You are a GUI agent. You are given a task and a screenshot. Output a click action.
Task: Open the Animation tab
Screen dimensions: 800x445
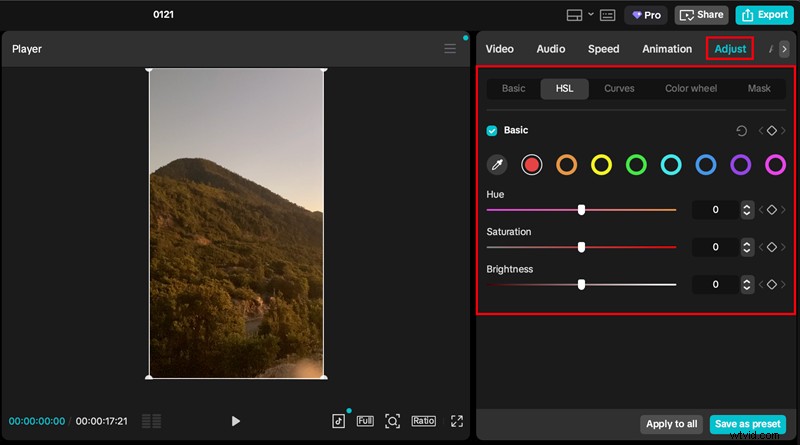667,49
